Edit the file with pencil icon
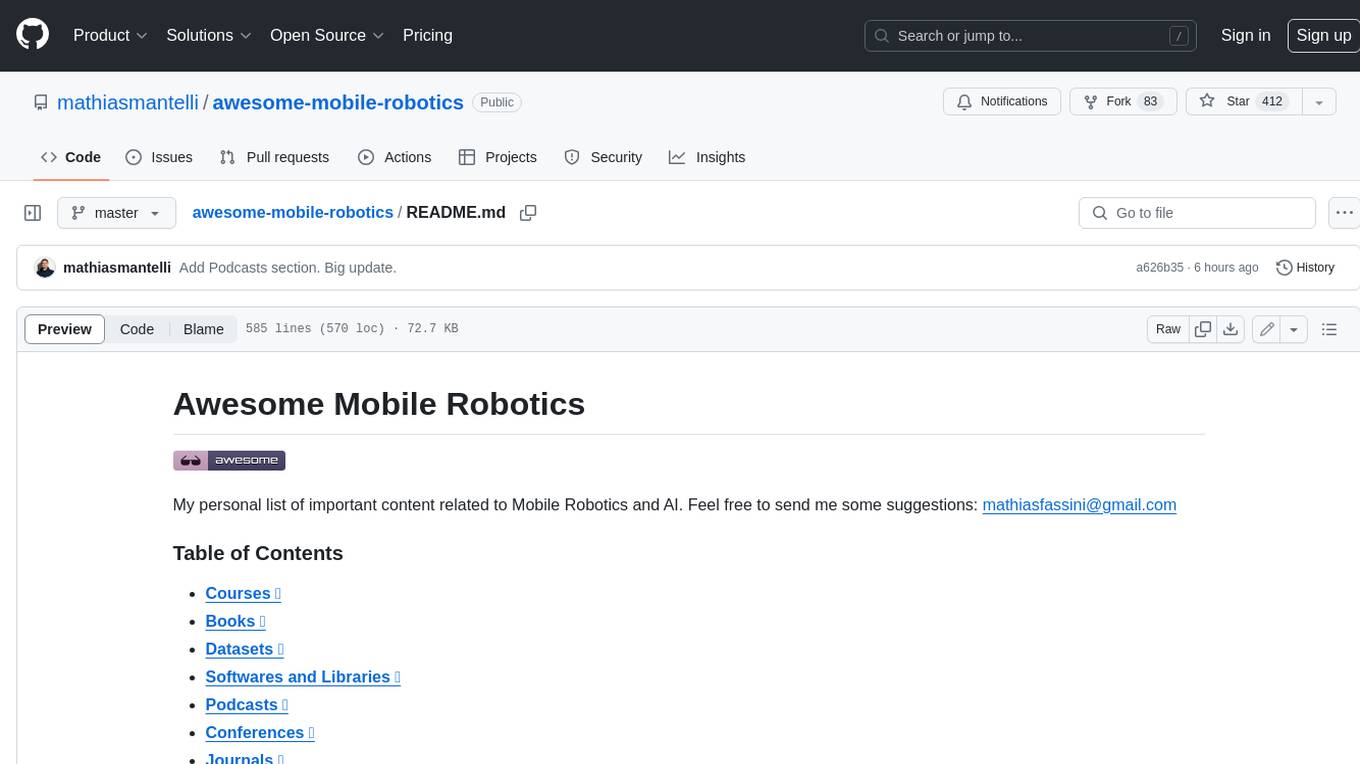 1267,329
